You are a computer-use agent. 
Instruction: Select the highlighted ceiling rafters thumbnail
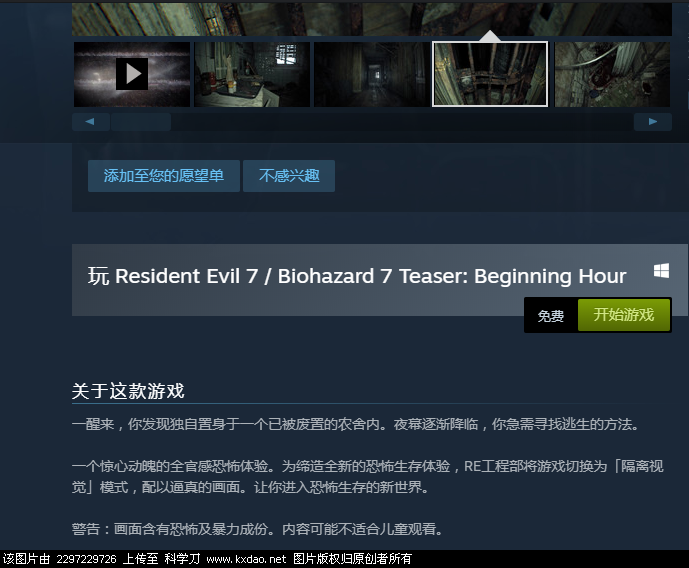pyautogui.click(x=490, y=74)
